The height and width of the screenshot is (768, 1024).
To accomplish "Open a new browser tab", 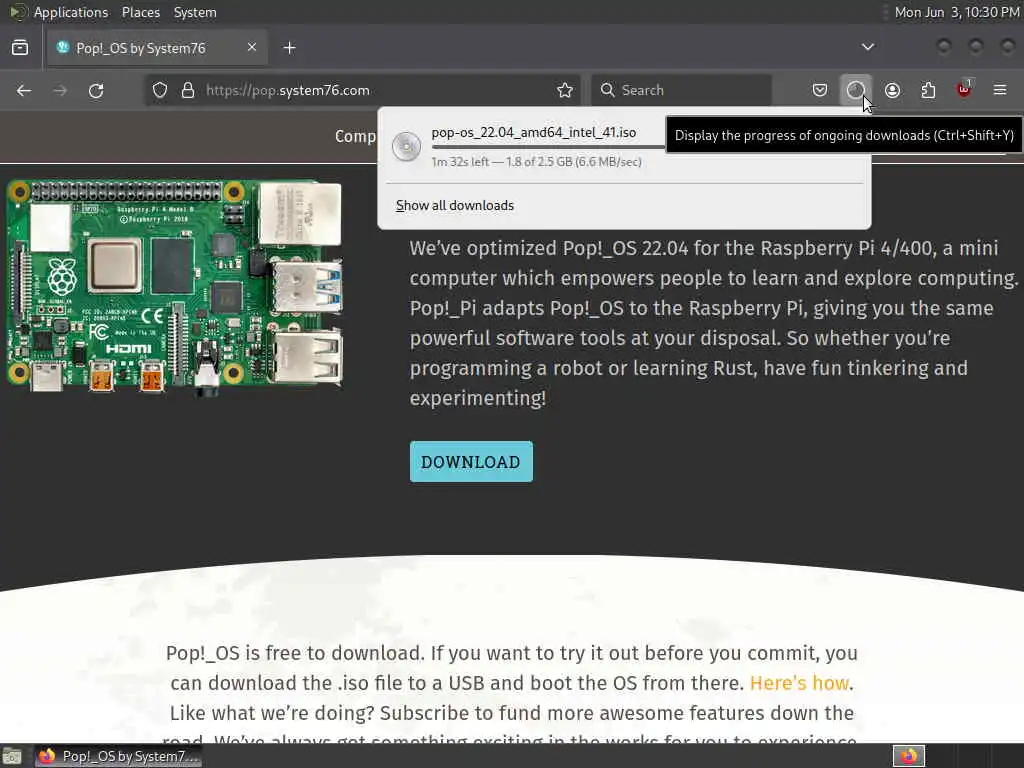I will pos(289,48).
